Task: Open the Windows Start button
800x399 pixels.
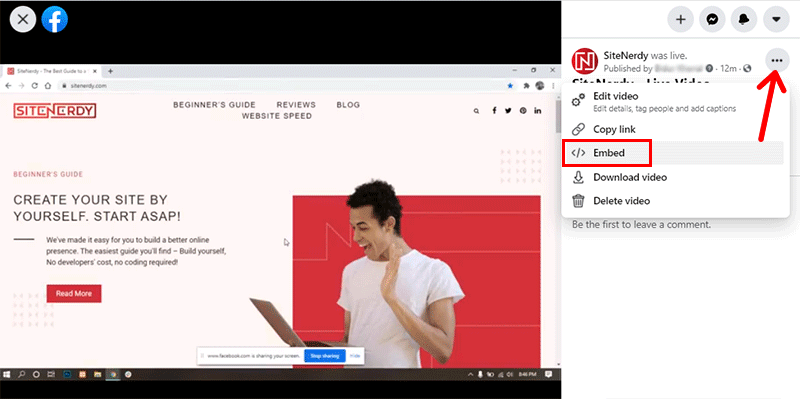Action: 7,374
